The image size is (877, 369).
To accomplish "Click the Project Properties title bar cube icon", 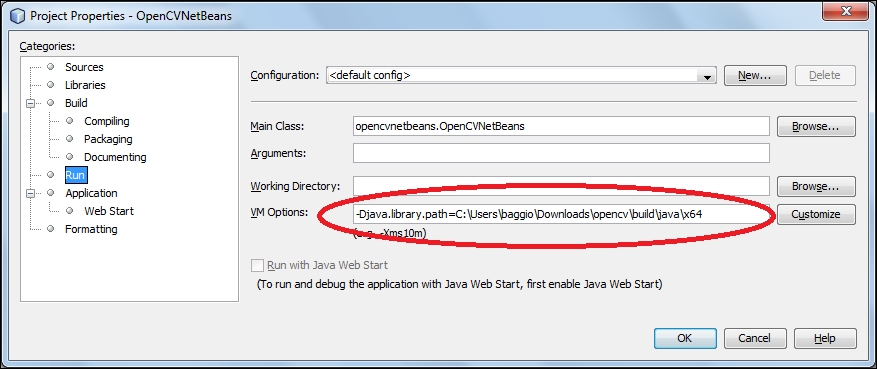I will (x=18, y=15).
